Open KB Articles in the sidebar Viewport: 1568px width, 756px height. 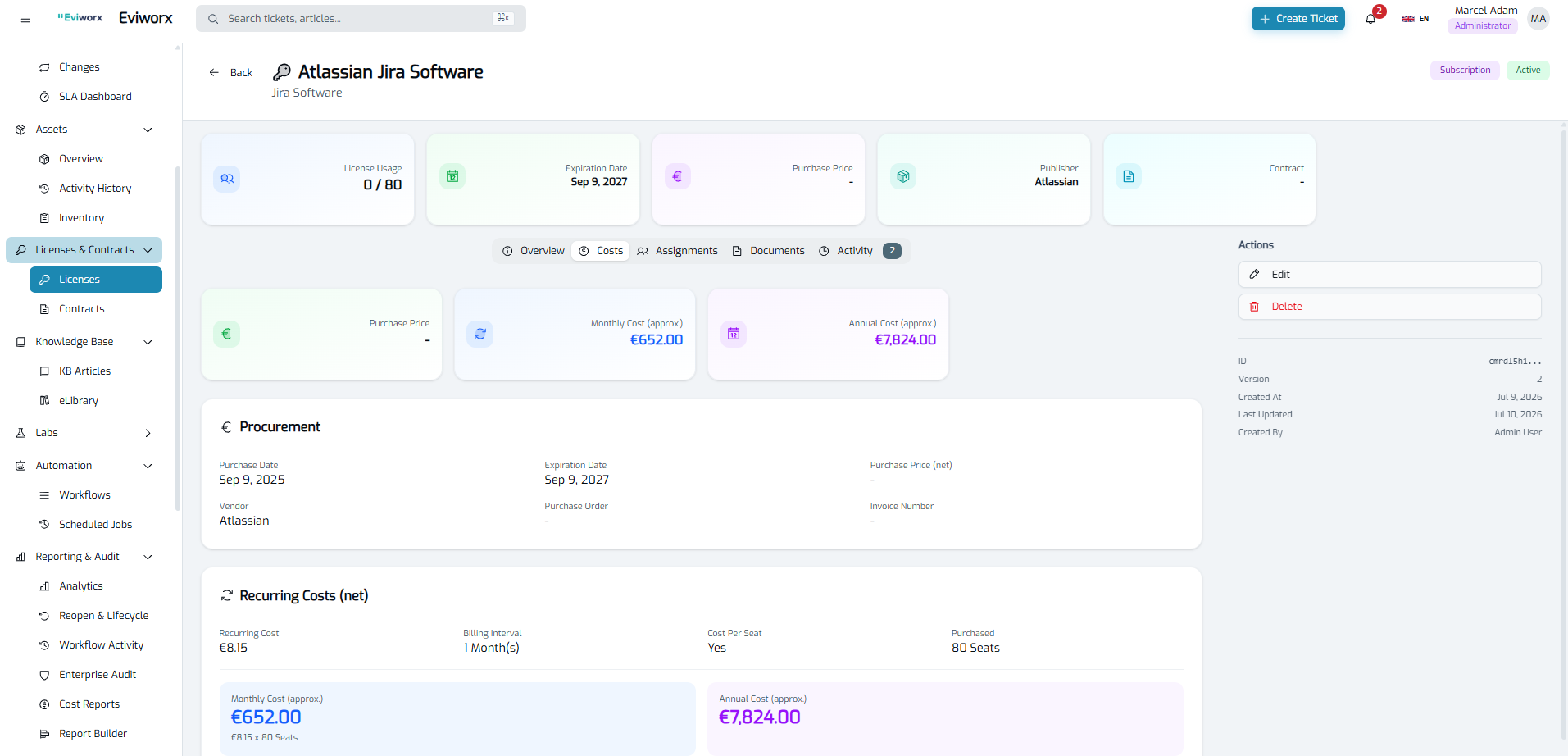pos(96,371)
